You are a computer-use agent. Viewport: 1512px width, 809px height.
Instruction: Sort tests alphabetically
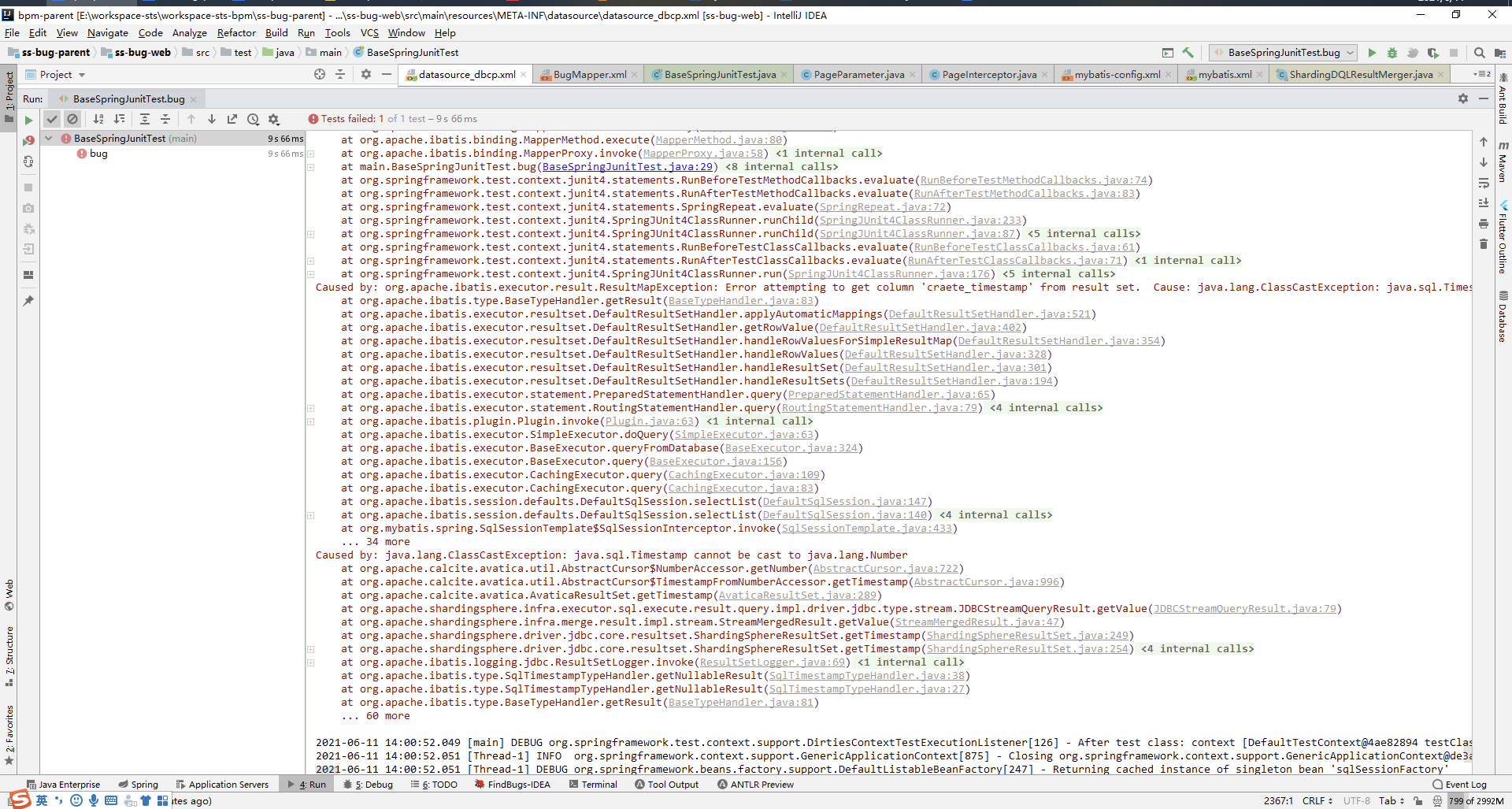pyautogui.click(x=98, y=119)
